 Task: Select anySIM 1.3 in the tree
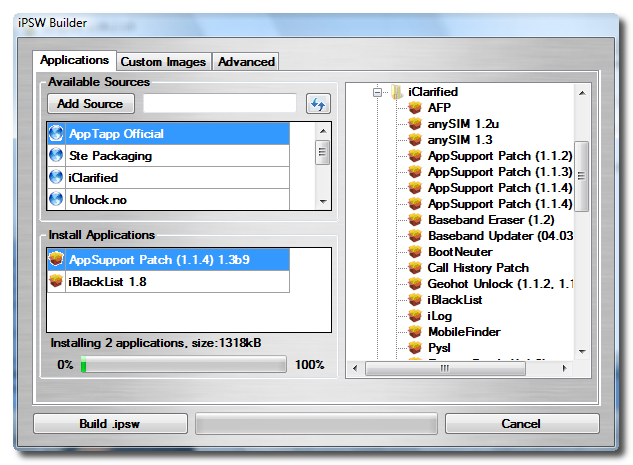tap(460, 140)
